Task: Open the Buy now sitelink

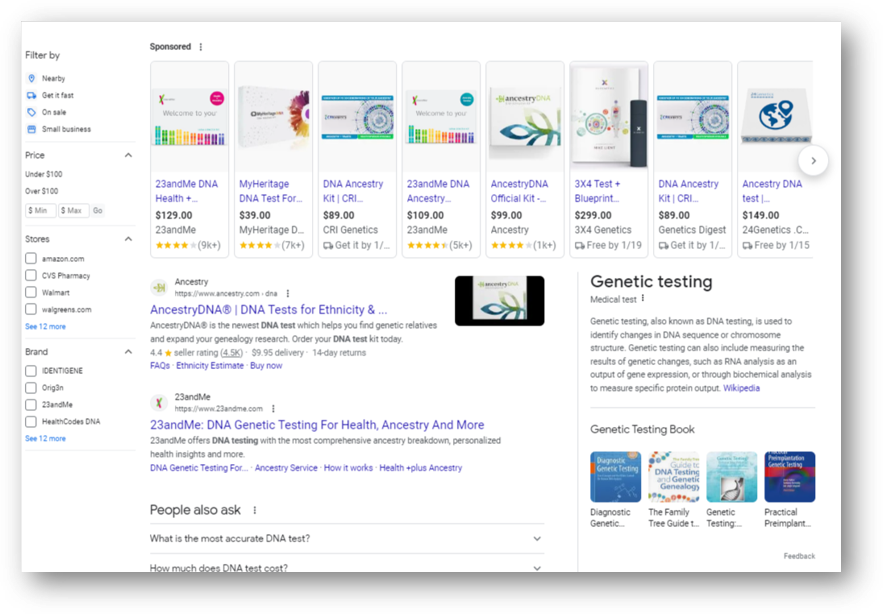Action: point(266,366)
